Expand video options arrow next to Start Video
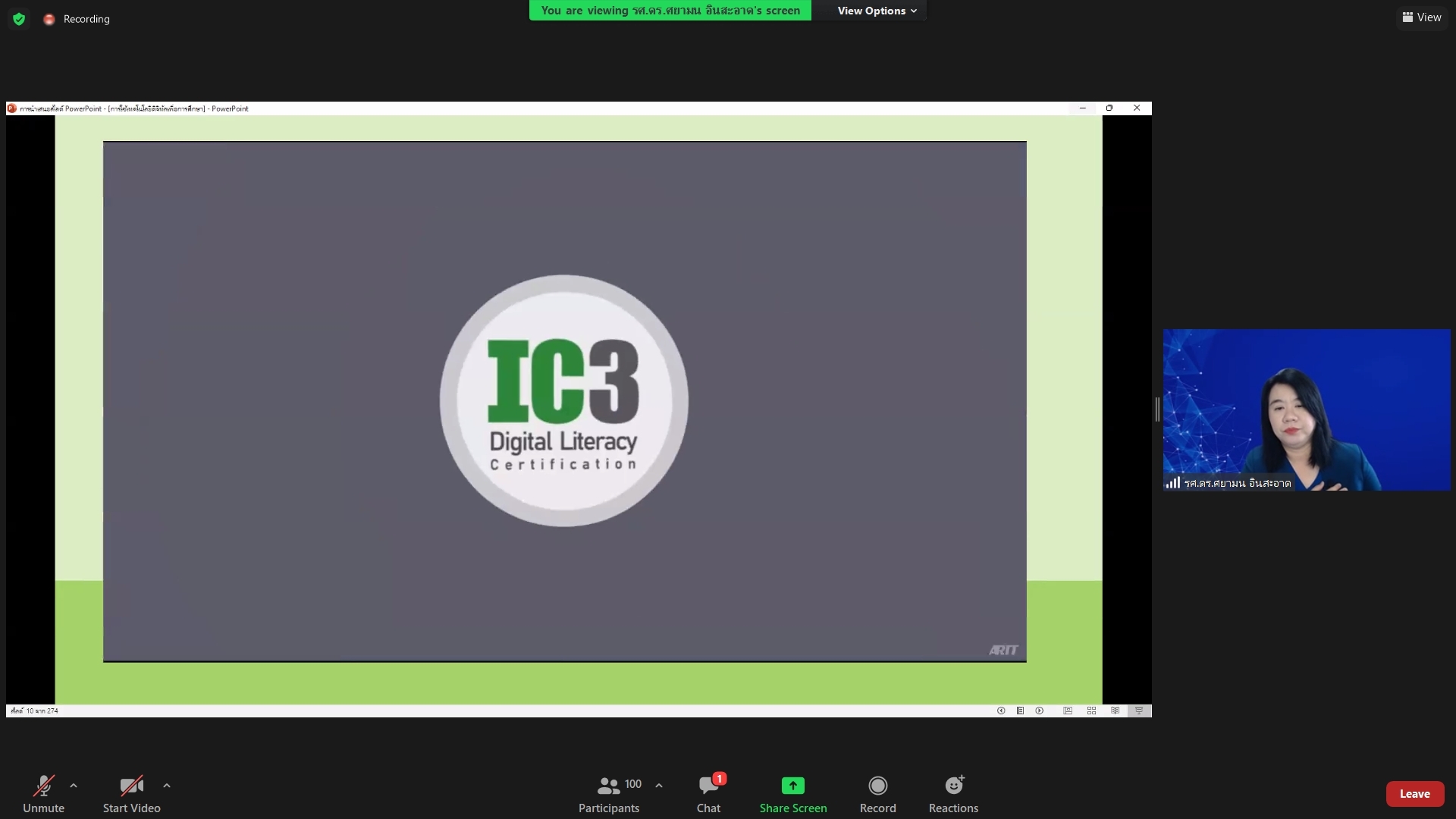1456x819 pixels. click(167, 786)
